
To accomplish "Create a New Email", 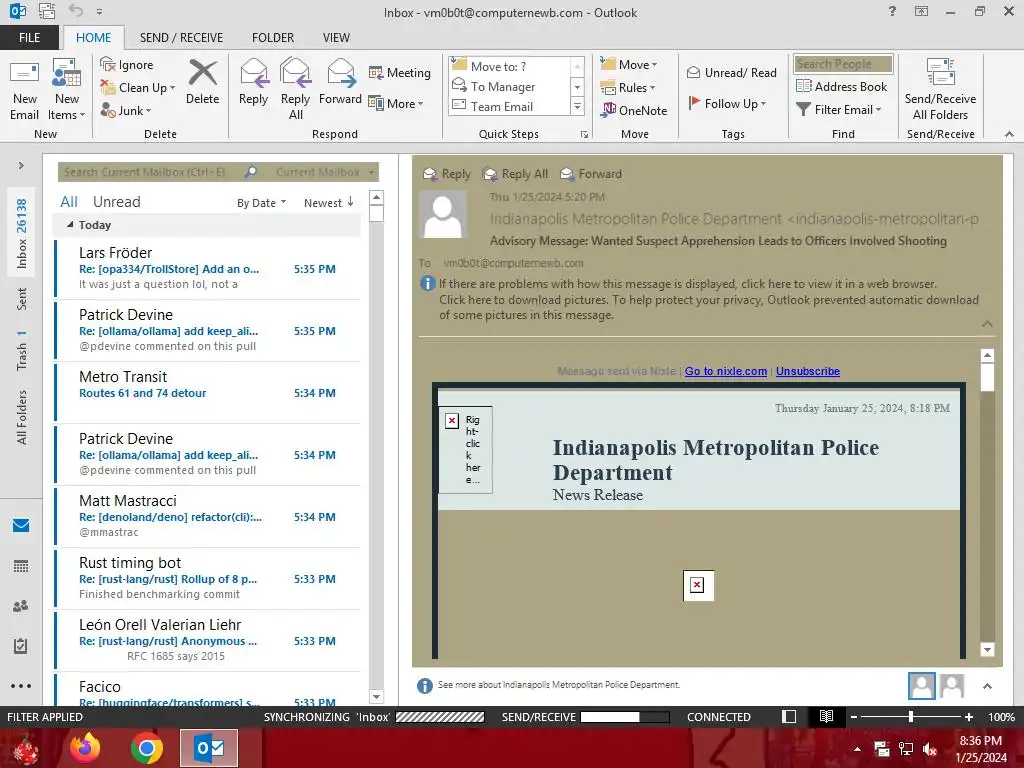I will (24, 90).
